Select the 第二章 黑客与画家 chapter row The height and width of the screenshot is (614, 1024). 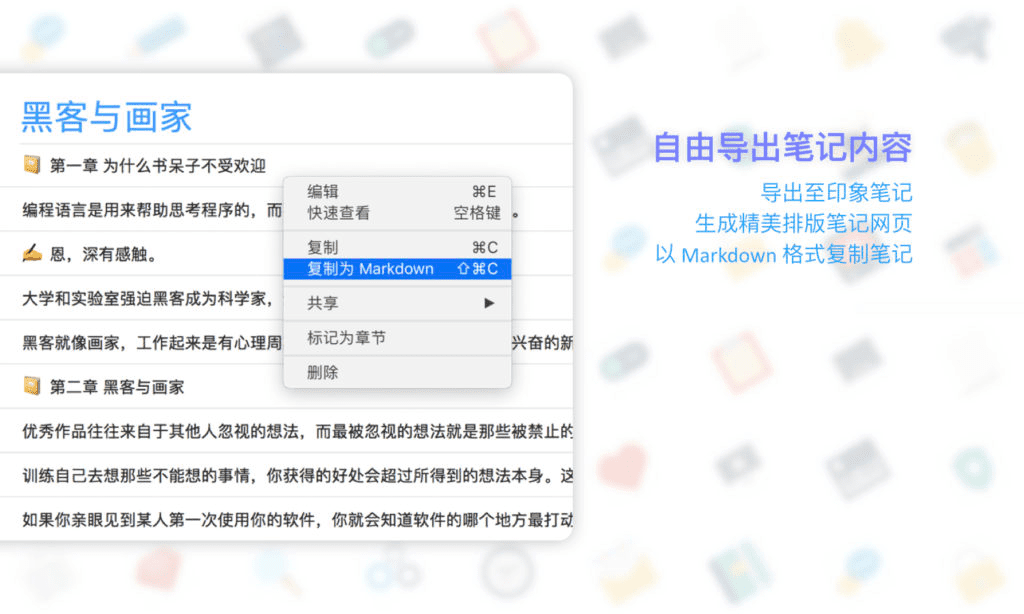coord(117,386)
